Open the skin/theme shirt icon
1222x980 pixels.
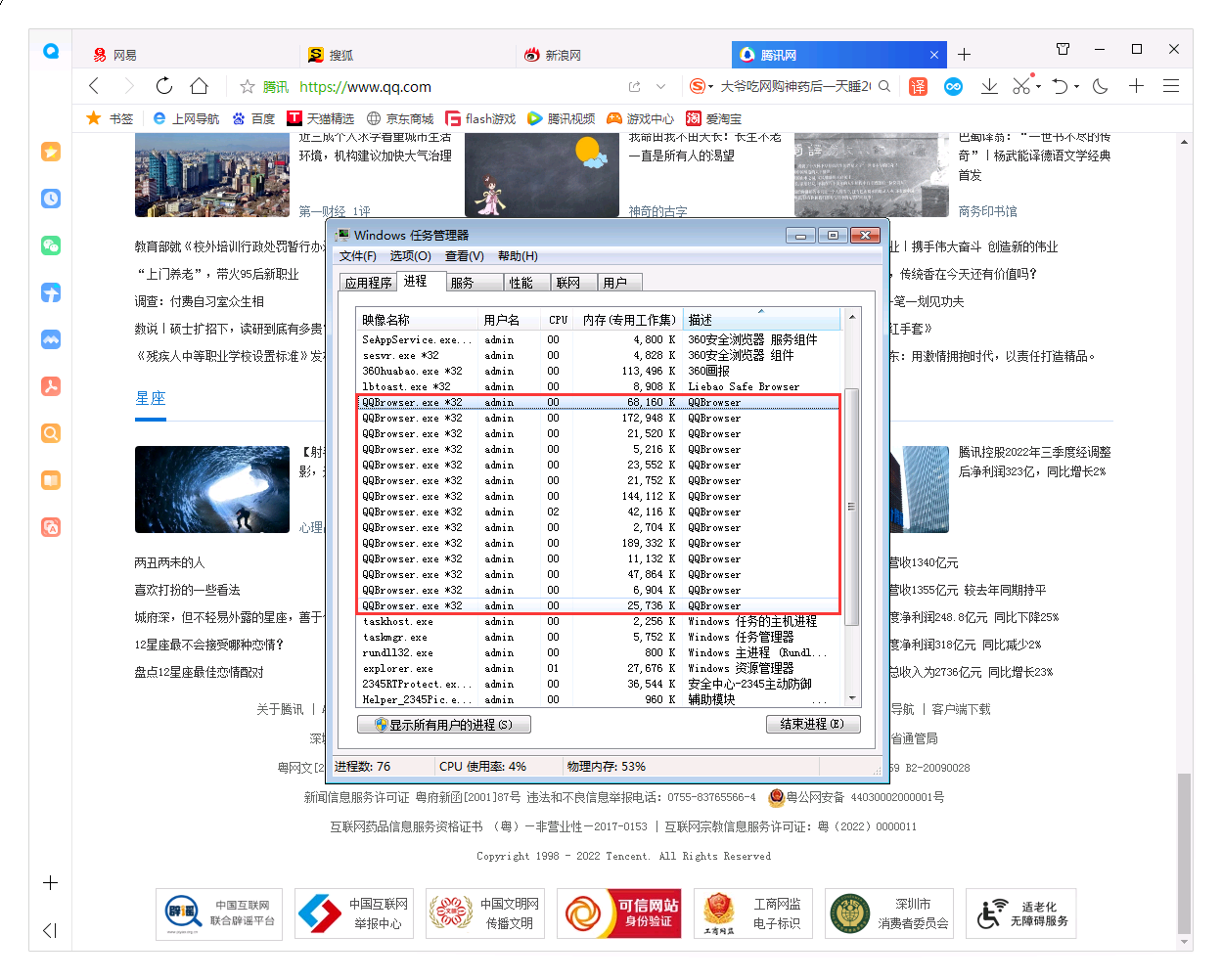(1064, 49)
